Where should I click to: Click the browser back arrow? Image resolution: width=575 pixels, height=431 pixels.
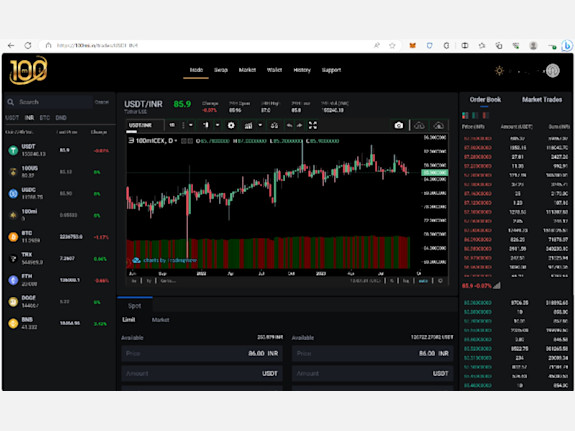tap(11, 45)
